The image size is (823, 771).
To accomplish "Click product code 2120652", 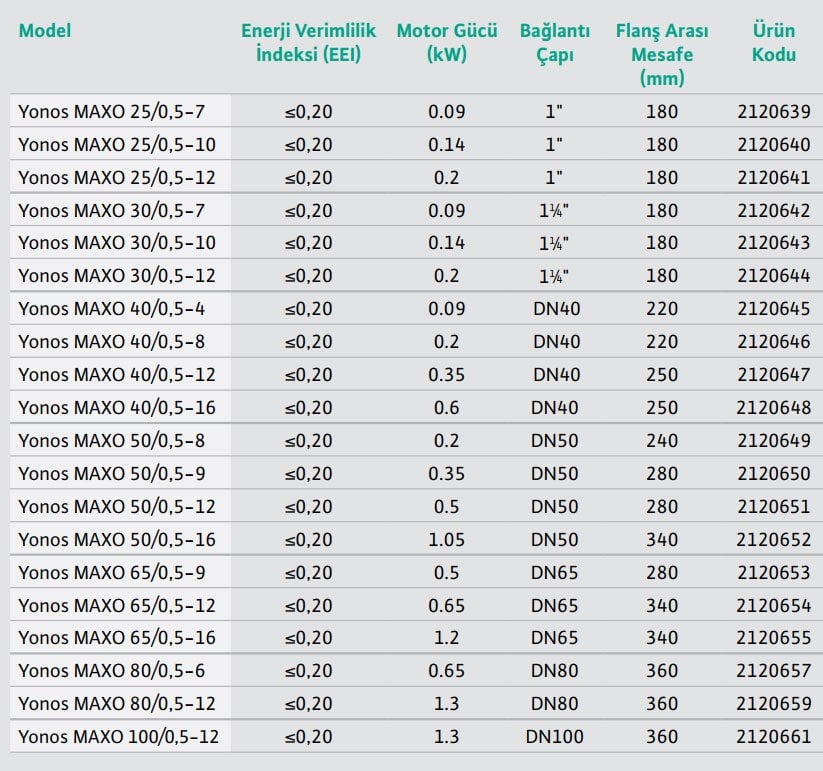I will (x=774, y=540).
